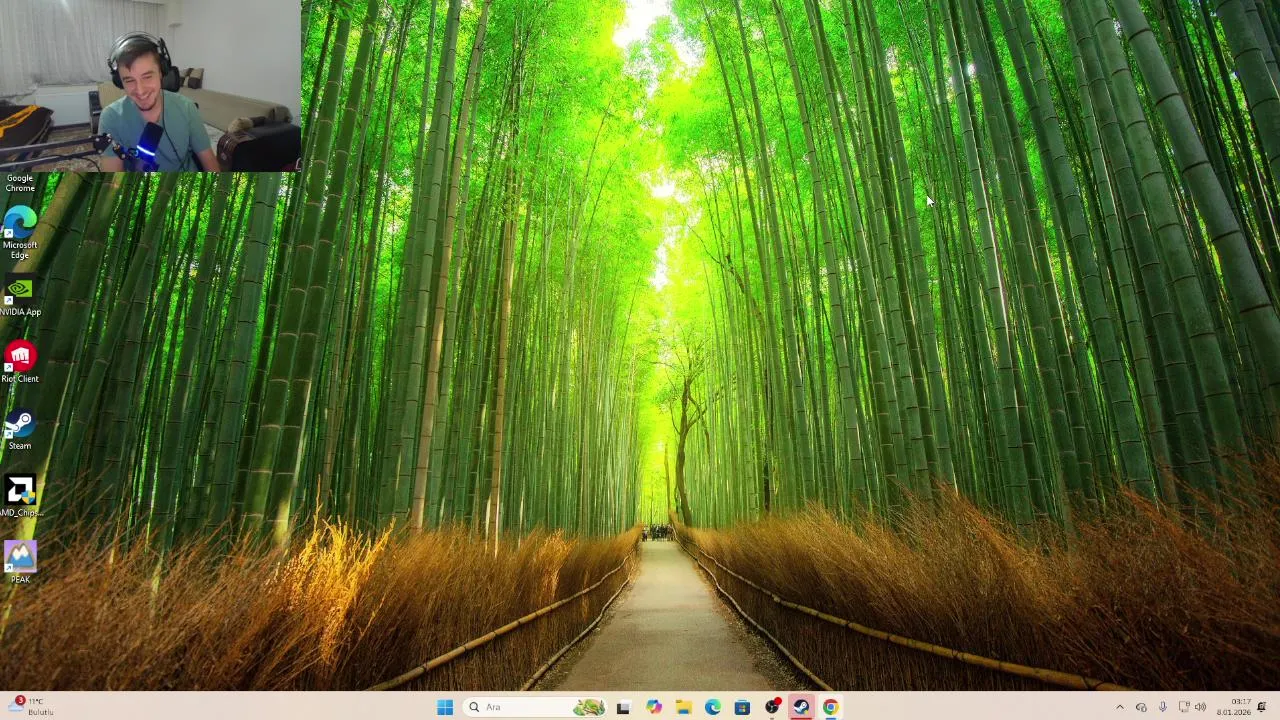Click the webcam overlay in the corner
1280x720 pixels.
150,86
